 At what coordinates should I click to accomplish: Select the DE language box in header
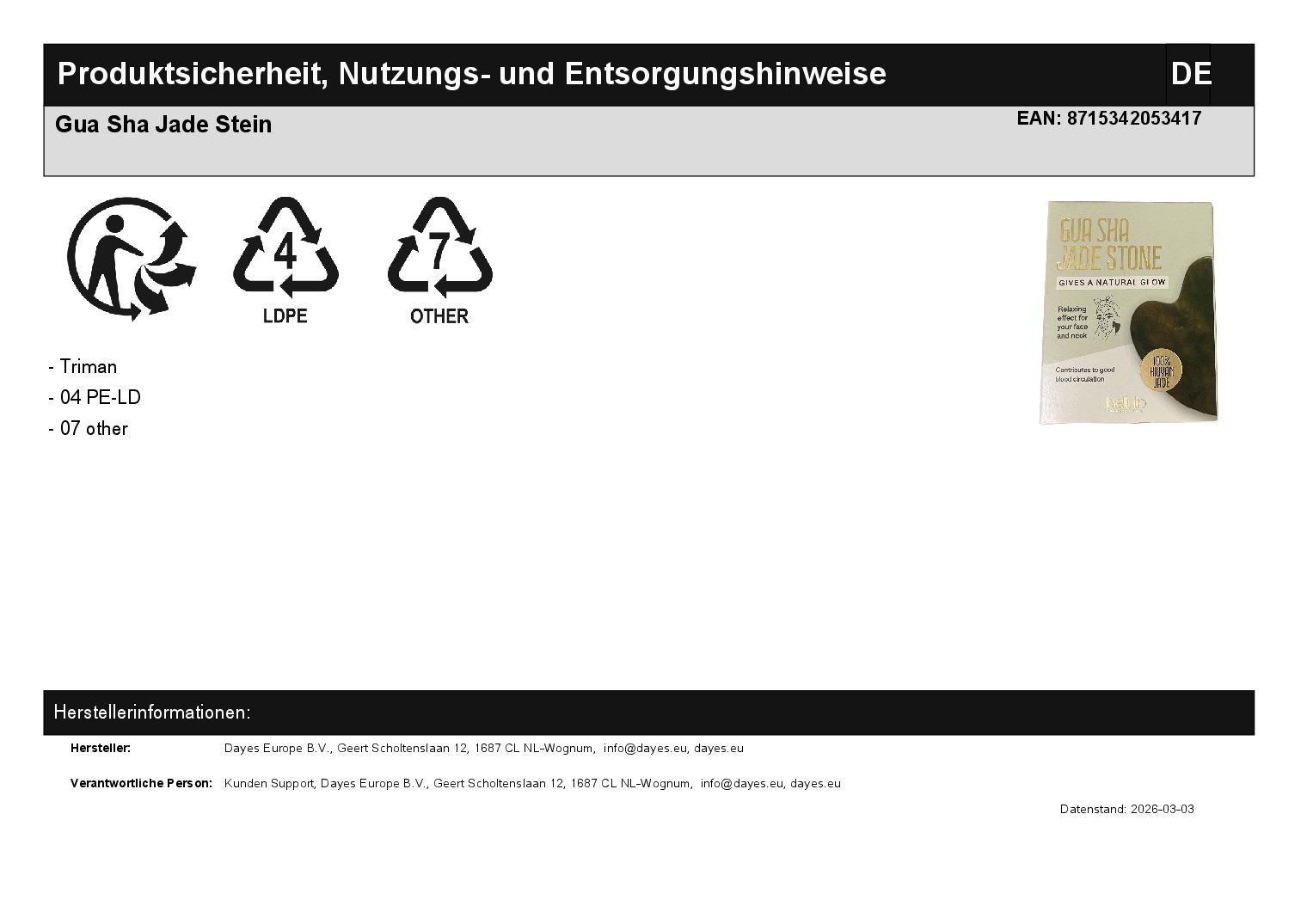click(1190, 74)
